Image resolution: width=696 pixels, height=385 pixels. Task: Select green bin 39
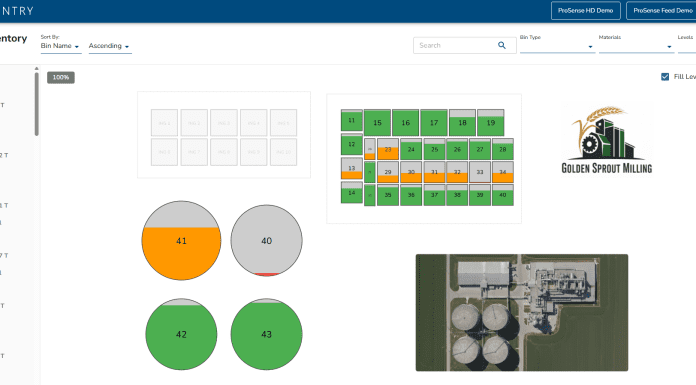click(x=480, y=195)
